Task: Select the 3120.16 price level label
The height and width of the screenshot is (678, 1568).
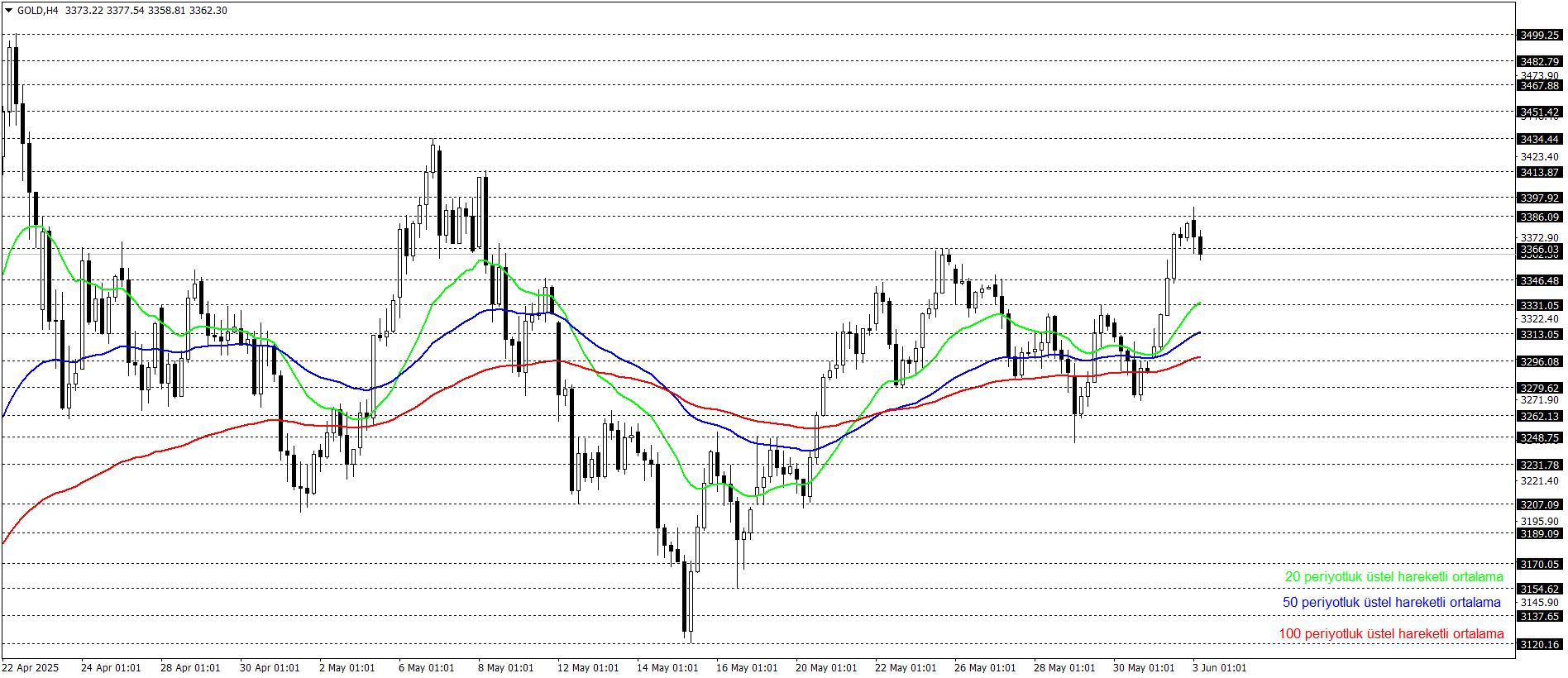Action: click(1539, 644)
